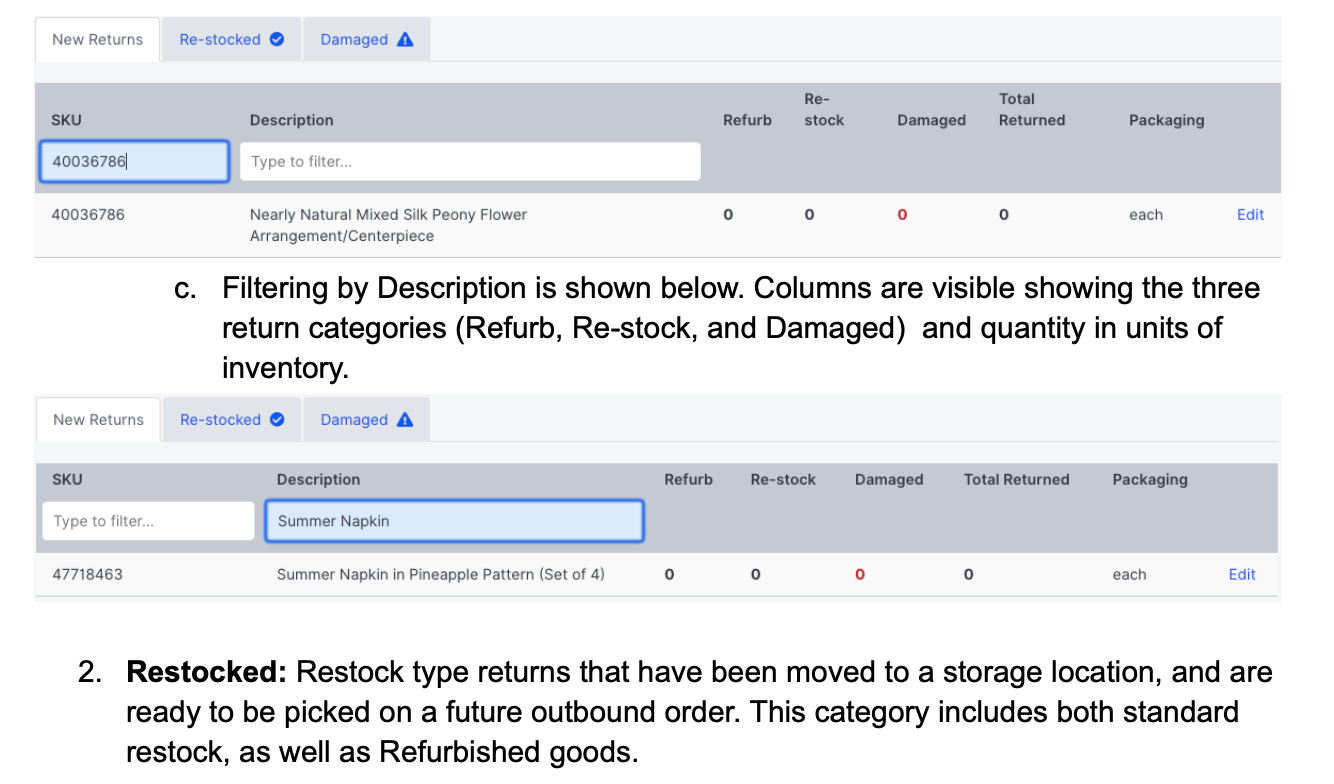Select the red Damaged count for SKU 47718463

point(859,574)
